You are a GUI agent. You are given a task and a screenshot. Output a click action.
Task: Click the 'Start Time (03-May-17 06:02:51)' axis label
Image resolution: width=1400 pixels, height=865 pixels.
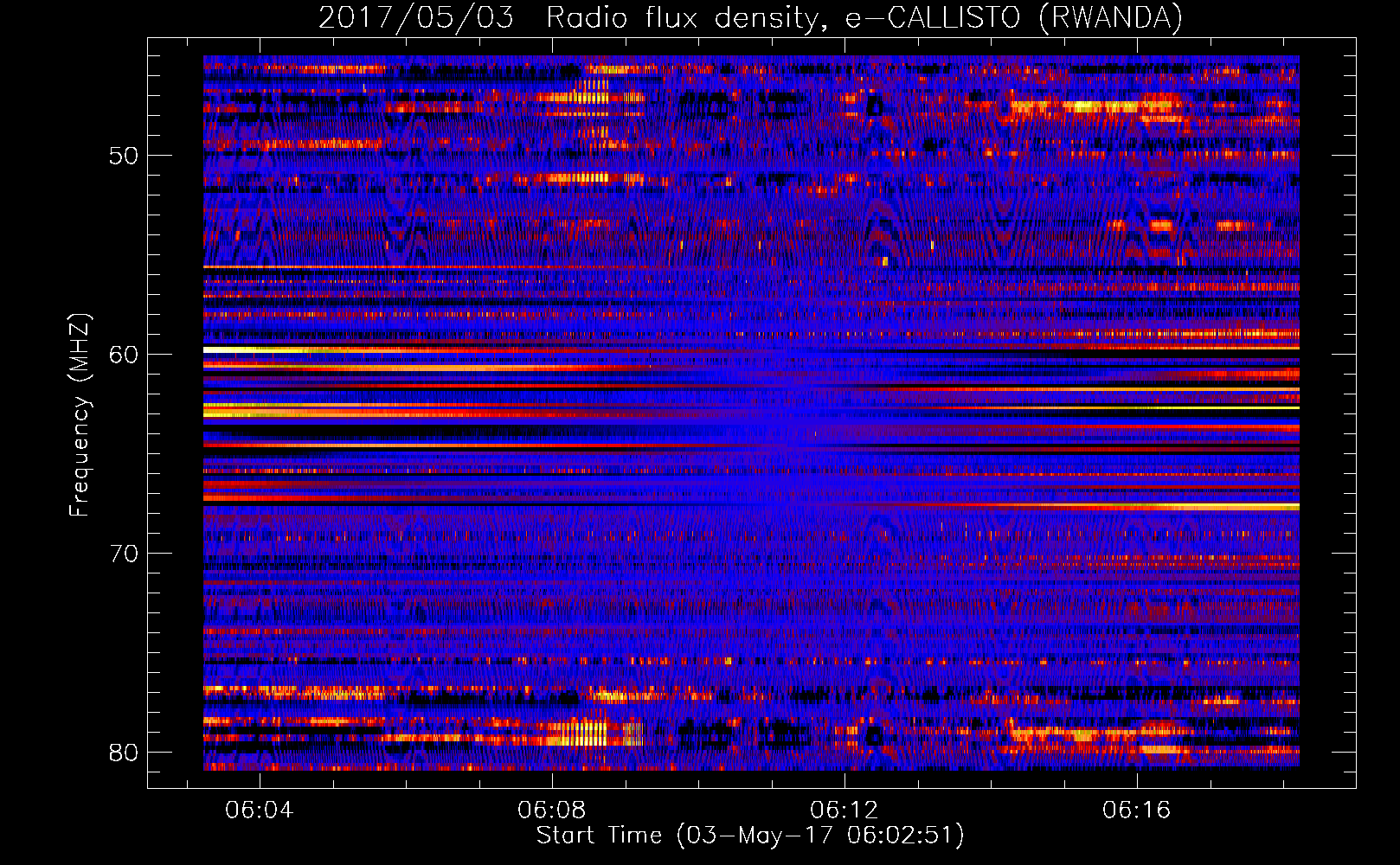(750, 836)
